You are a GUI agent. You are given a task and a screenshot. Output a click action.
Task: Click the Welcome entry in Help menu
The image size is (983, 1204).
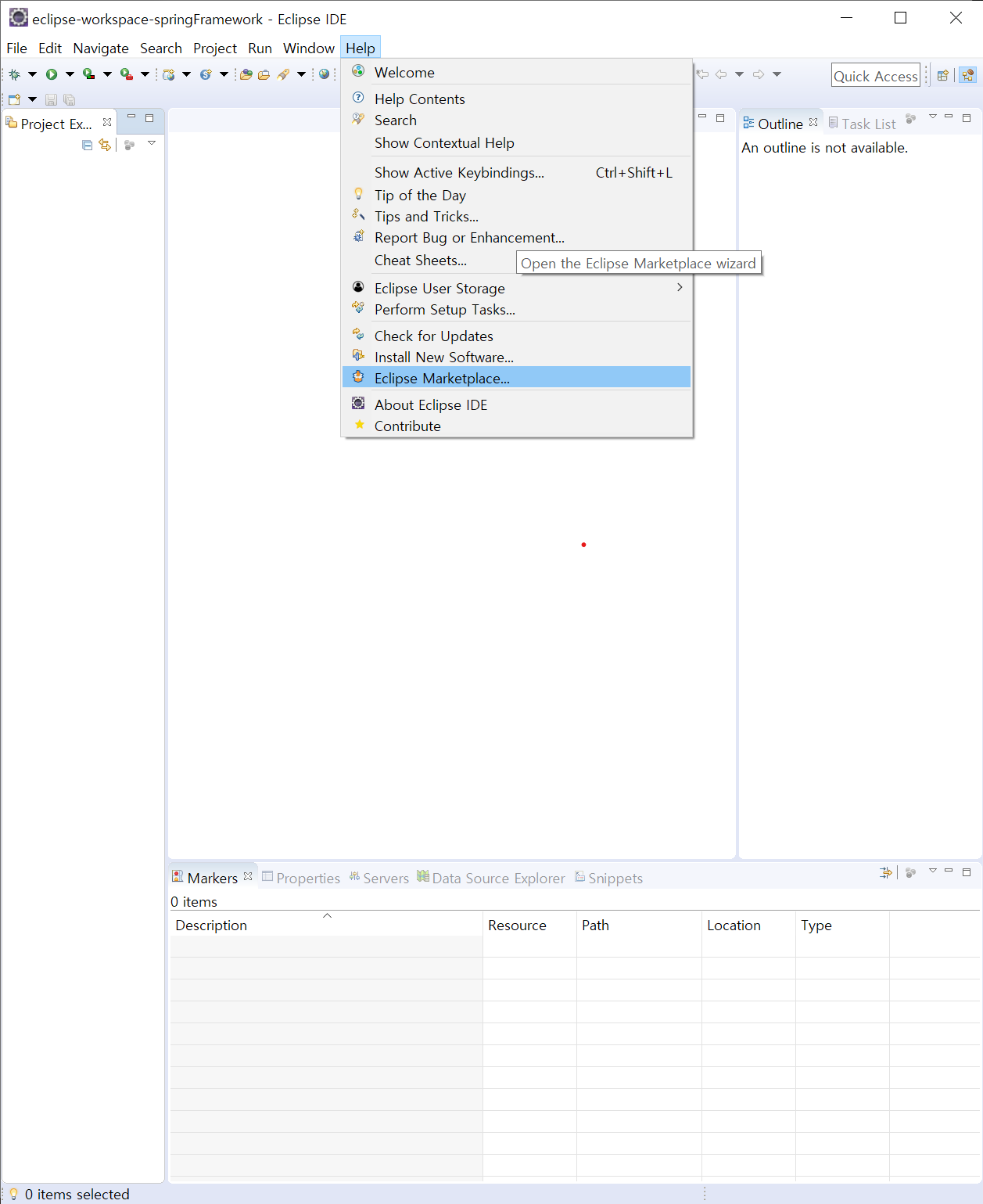(x=516, y=72)
